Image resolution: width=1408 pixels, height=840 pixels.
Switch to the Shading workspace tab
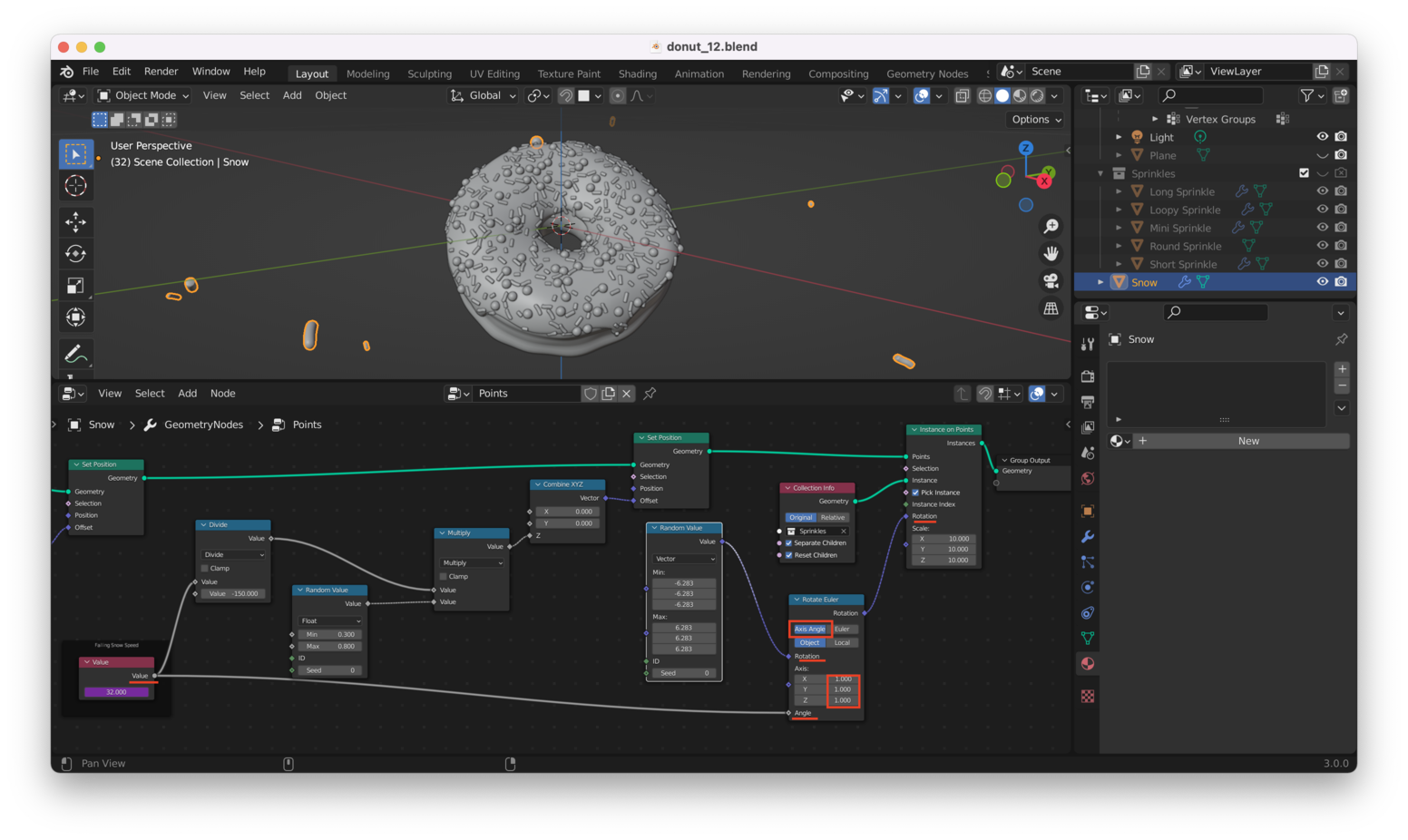coord(637,73)
